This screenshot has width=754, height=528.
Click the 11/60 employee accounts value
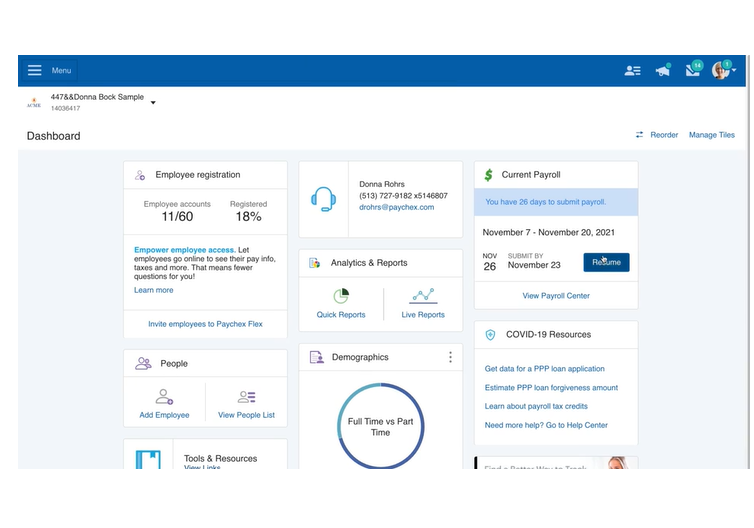tap(177, 216)
